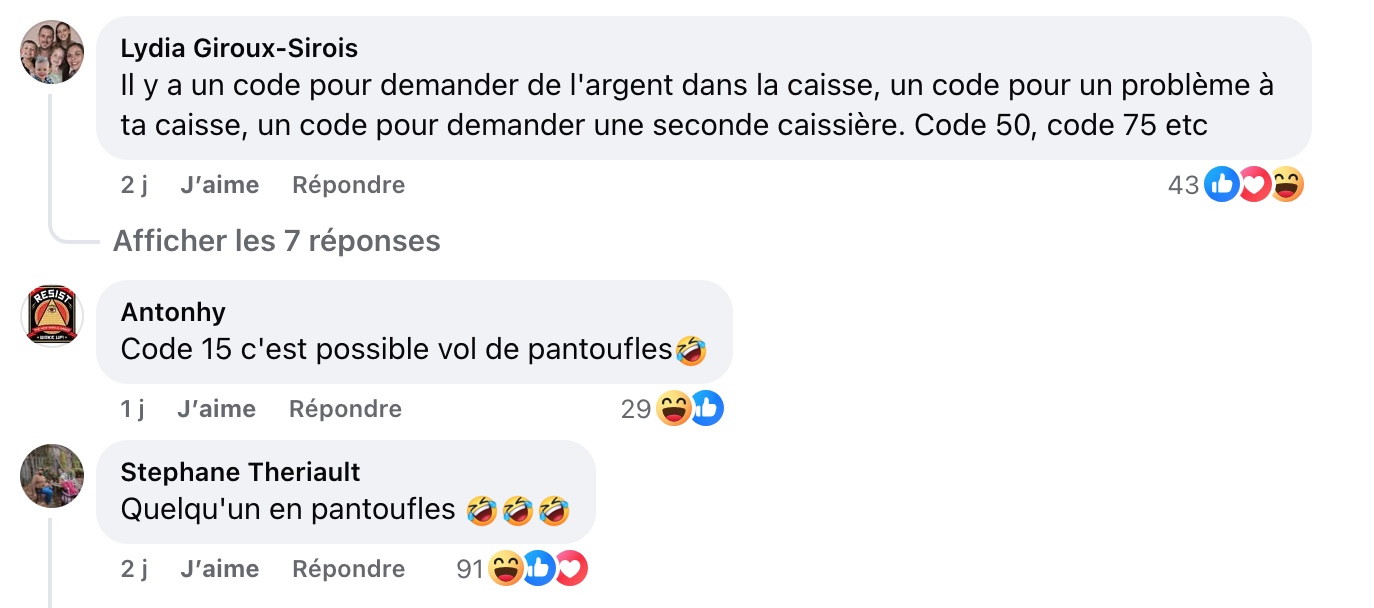1374x608 pixels.
Task: Click the heart reaction icon on Stephane's comment
Action: tap(570, 568)
